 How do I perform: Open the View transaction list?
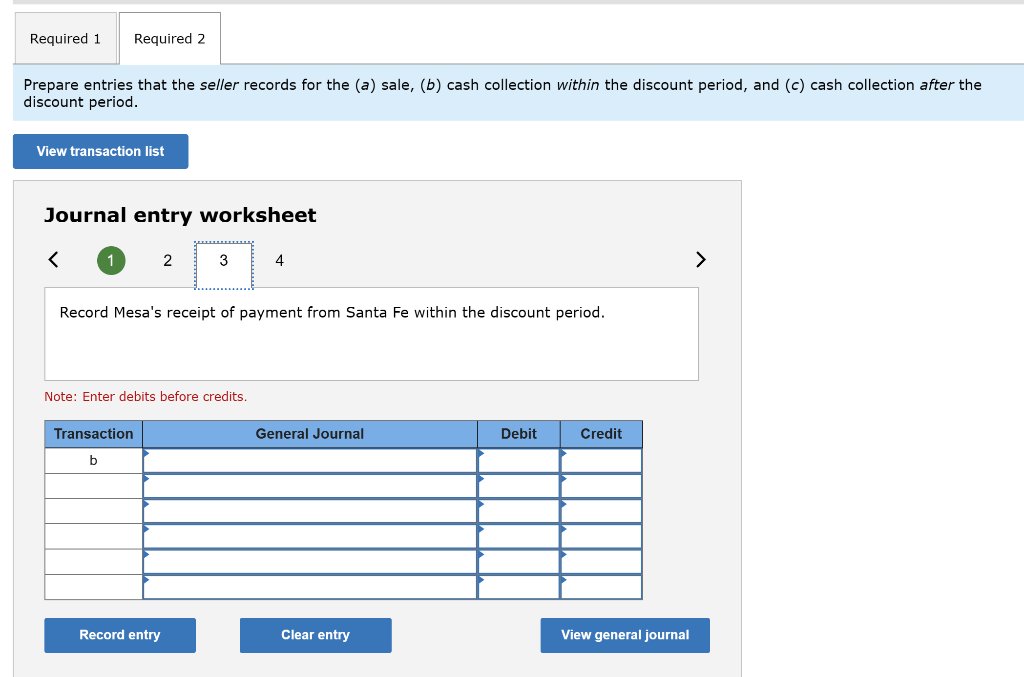tap(101, 151)
